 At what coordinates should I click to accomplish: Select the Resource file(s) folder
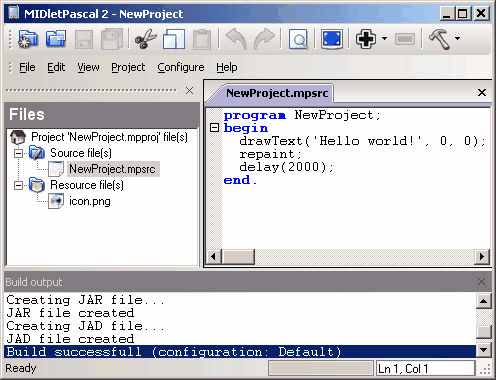(x=87, y=185)
